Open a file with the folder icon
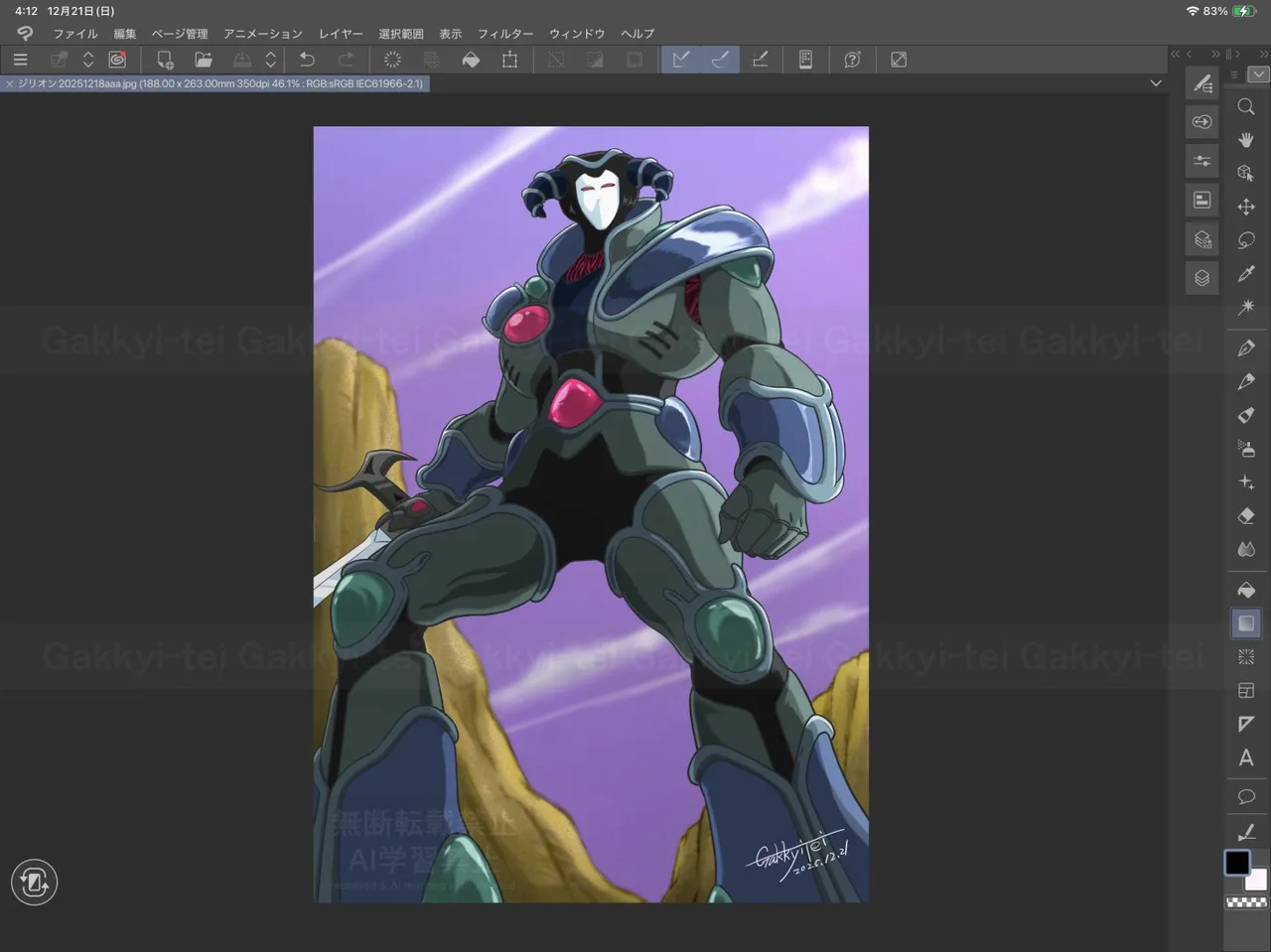1271x952 pixels. [204, 60]
